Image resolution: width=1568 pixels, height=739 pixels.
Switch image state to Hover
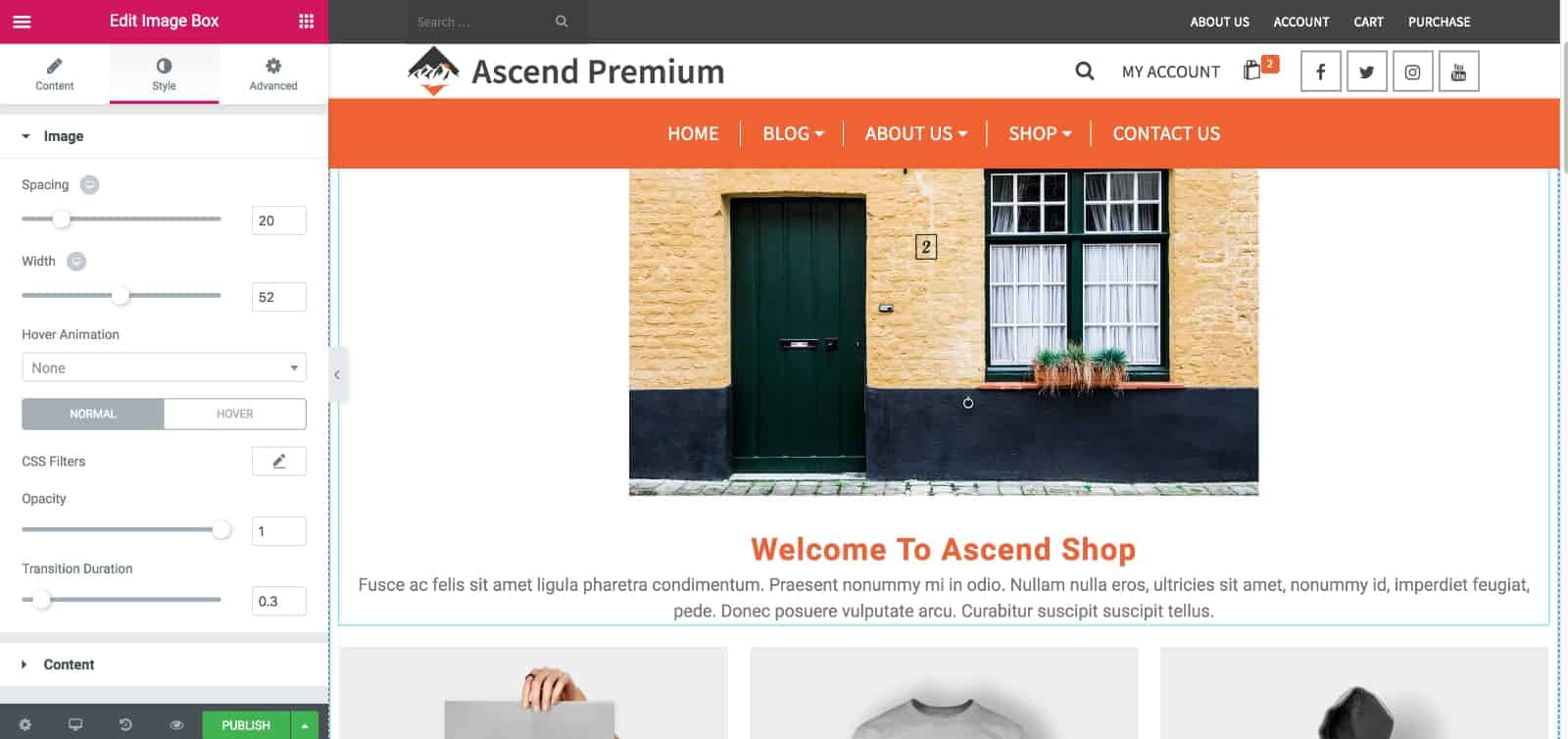tap(235, 414)
